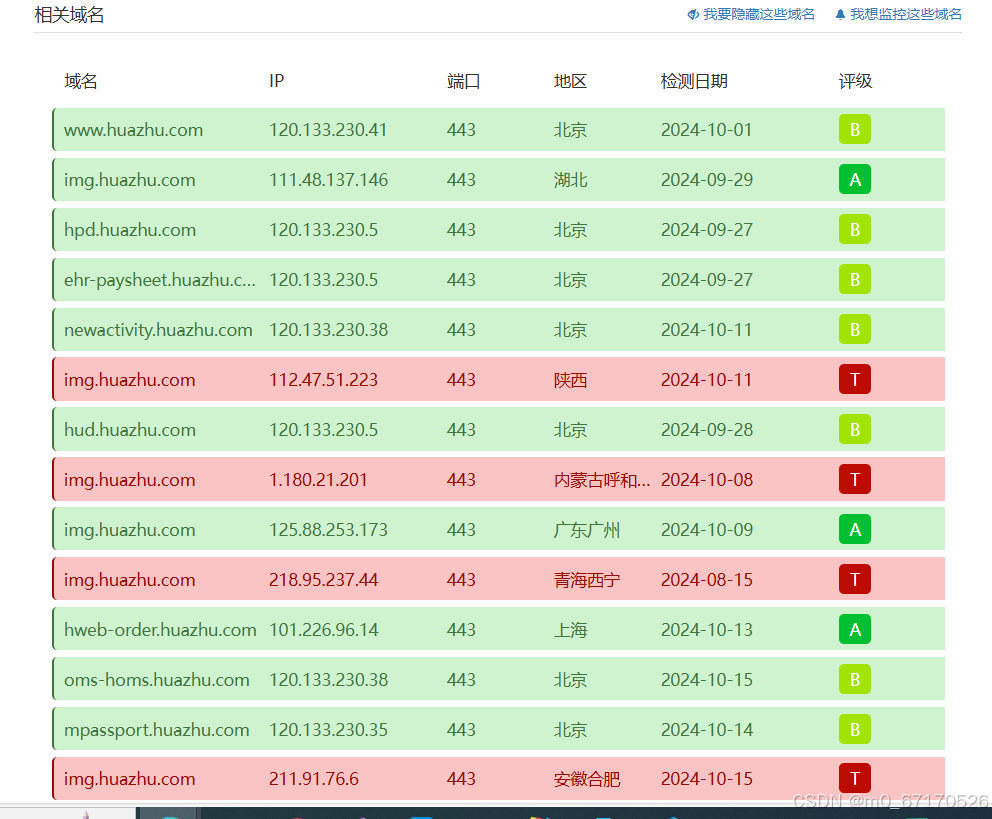Click the B grade badge for hud.huazhu.com

[x=855, y=429]
